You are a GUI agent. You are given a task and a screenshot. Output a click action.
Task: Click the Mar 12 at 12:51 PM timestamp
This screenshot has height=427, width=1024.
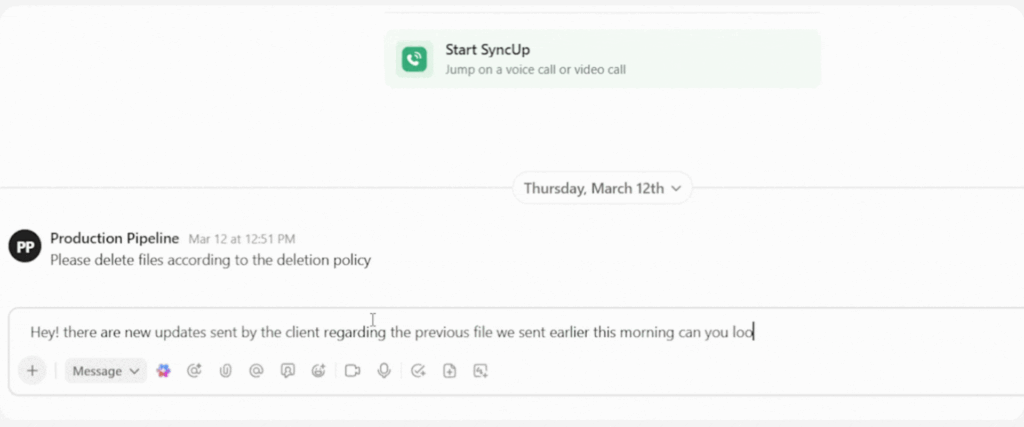coord(242,240)
